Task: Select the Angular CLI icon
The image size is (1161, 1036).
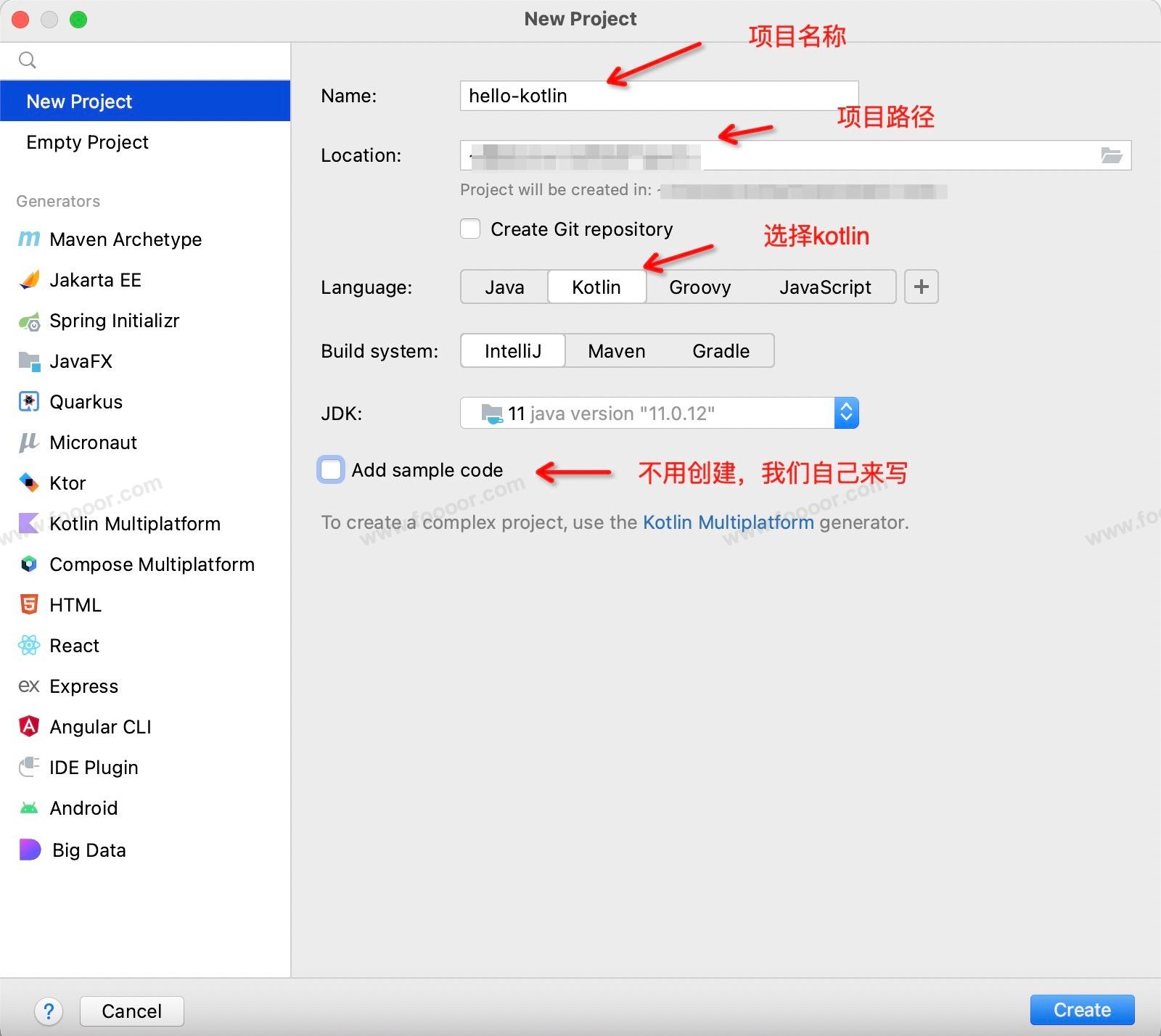Action: click(x=29, y=727)
